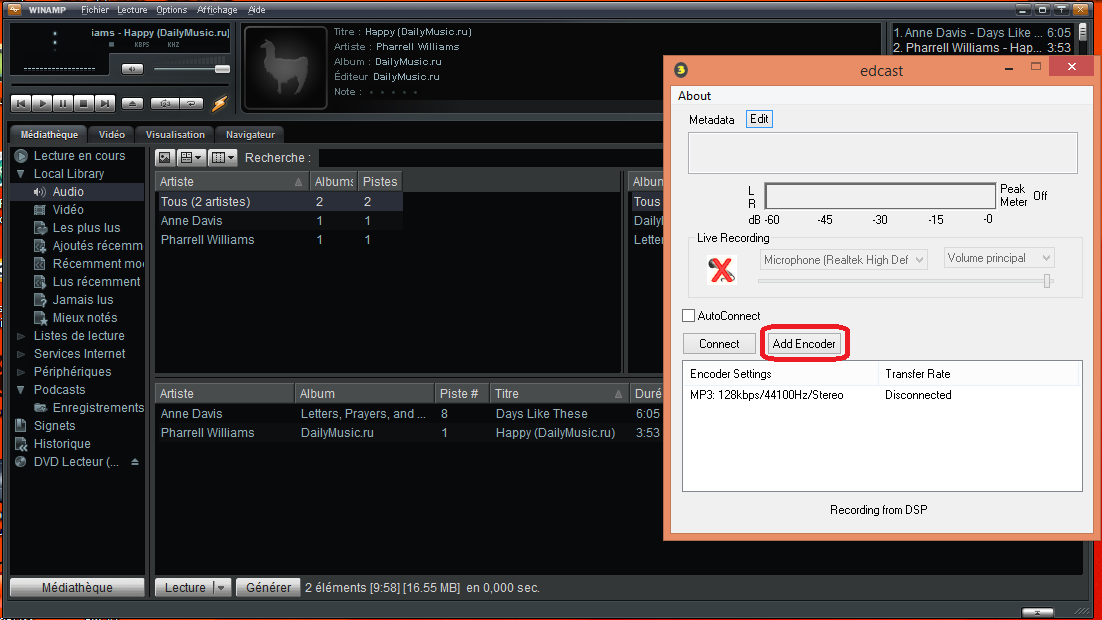Click the Ajoutés récemment icon
The width and height of the screenshot is (1102, 620).
[40, 246]
